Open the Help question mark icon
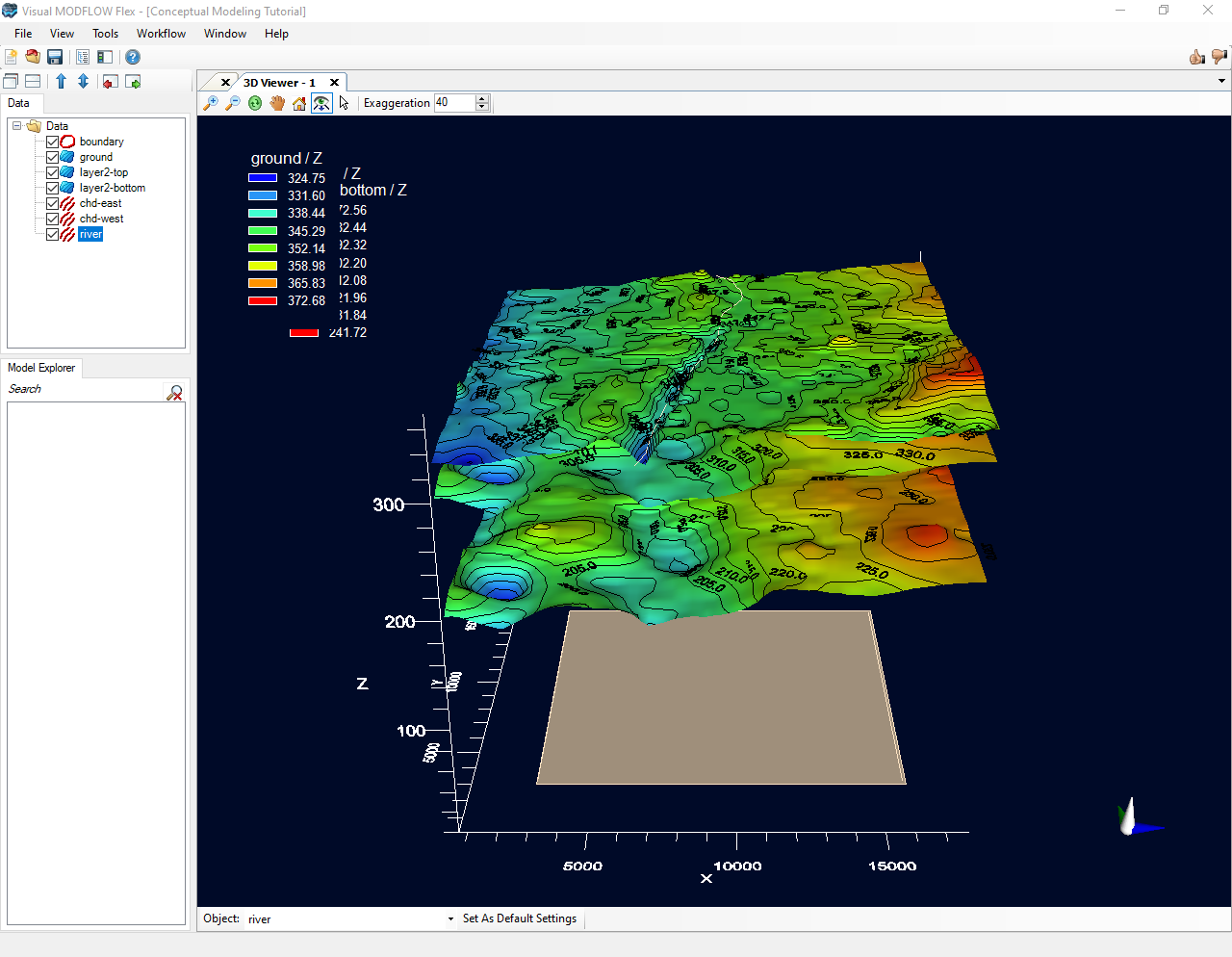Viewport: 1232px width, 957px height. pyautogui.click(x=132, y=57)
